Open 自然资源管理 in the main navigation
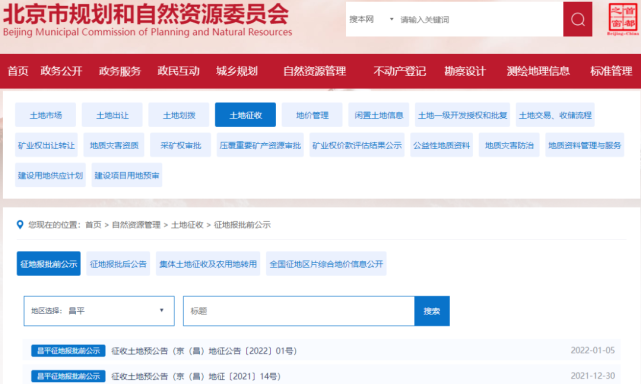The image size is (641, 384). tap(315, 71)
